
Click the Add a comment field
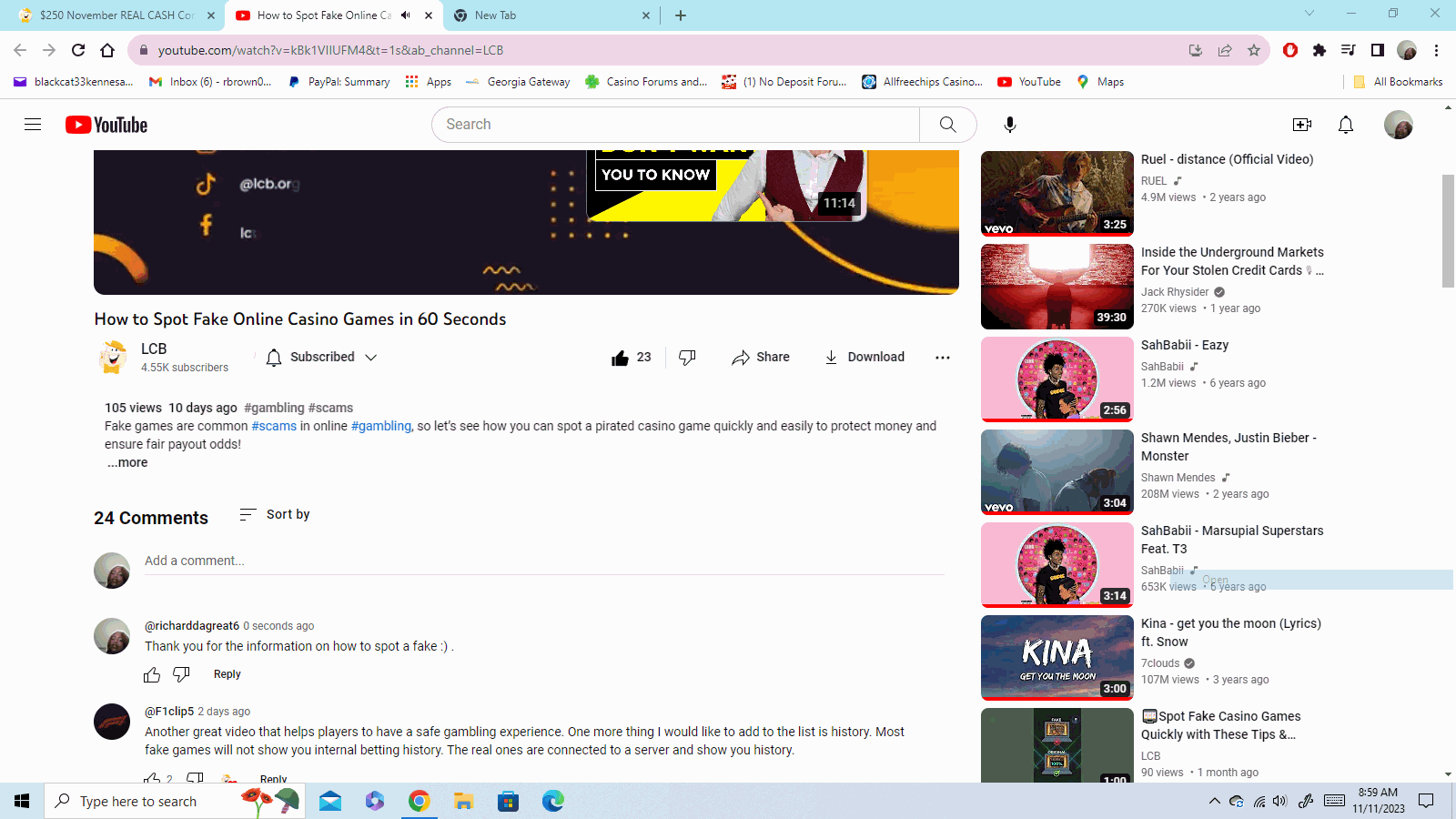(x=544, y=561)
